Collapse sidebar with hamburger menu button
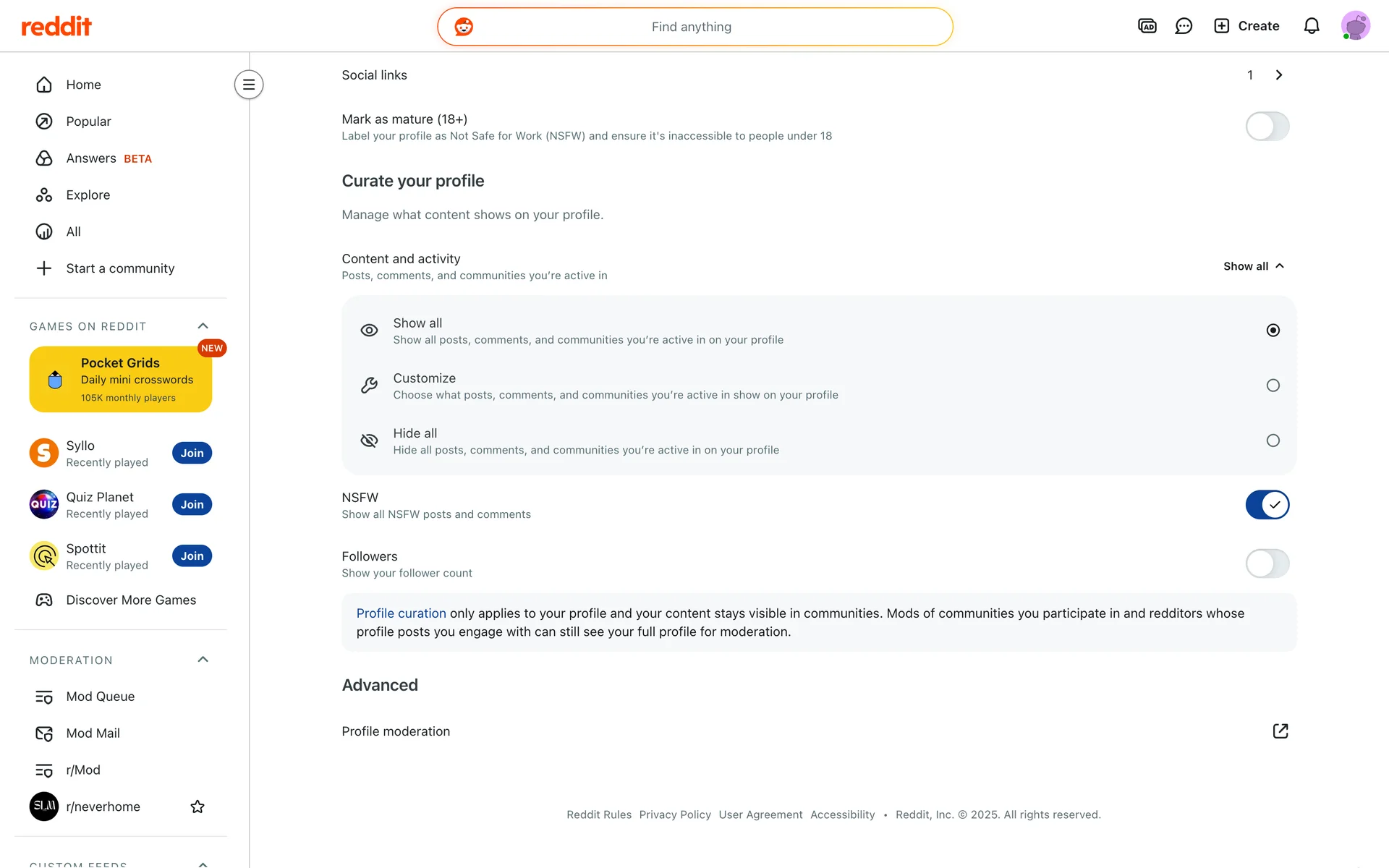Screen dimensions: 1389x868 pyautogui.click(x=248, y=85)
